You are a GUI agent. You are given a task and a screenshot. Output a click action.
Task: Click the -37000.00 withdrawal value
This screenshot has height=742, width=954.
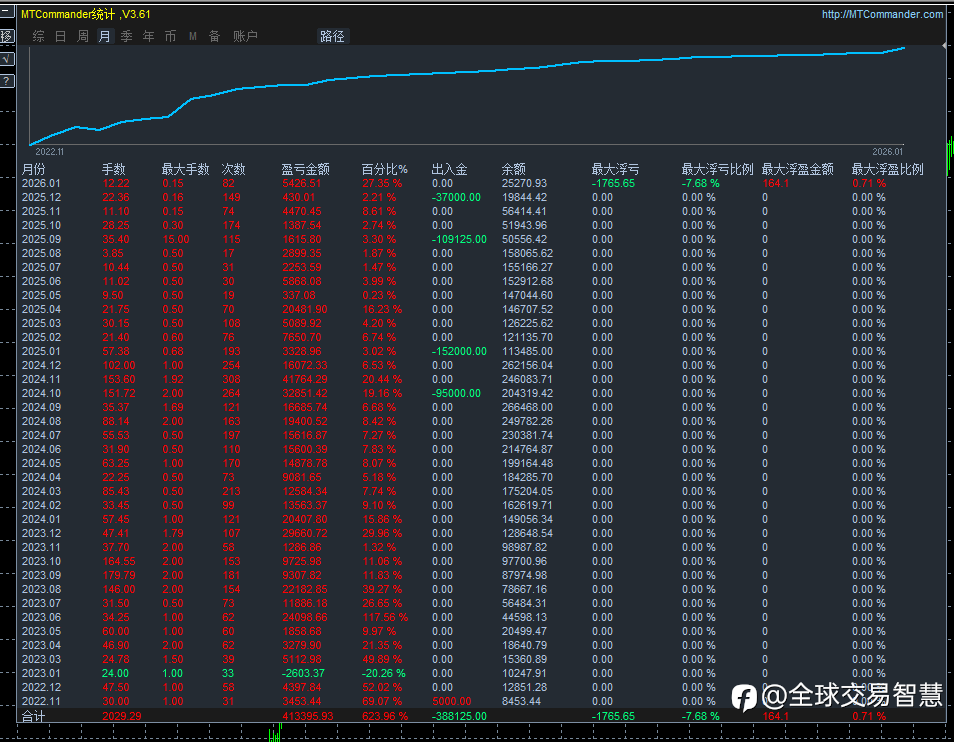pyautogui.click(x=456, y=197)
